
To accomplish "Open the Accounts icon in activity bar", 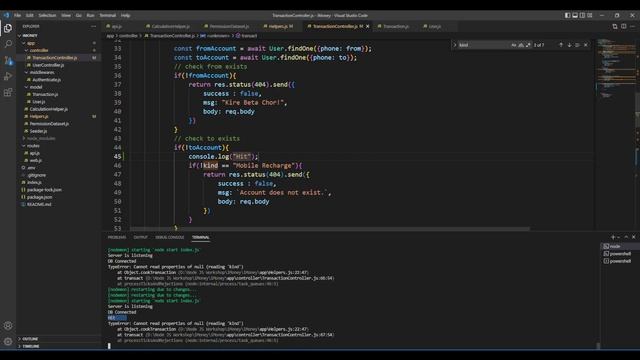I will [8, 326].
